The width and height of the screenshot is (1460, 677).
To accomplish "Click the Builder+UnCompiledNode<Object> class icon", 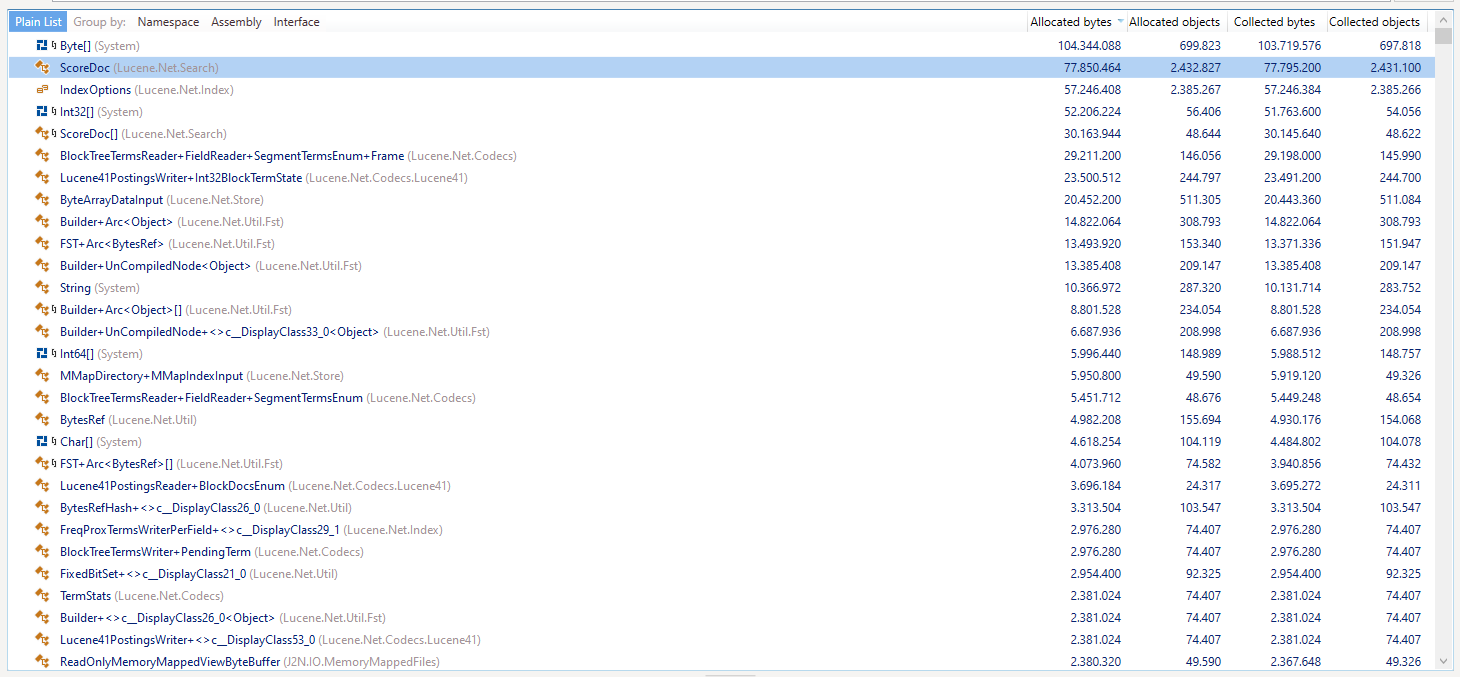I will pyautogui.click(x=42, y=266).
